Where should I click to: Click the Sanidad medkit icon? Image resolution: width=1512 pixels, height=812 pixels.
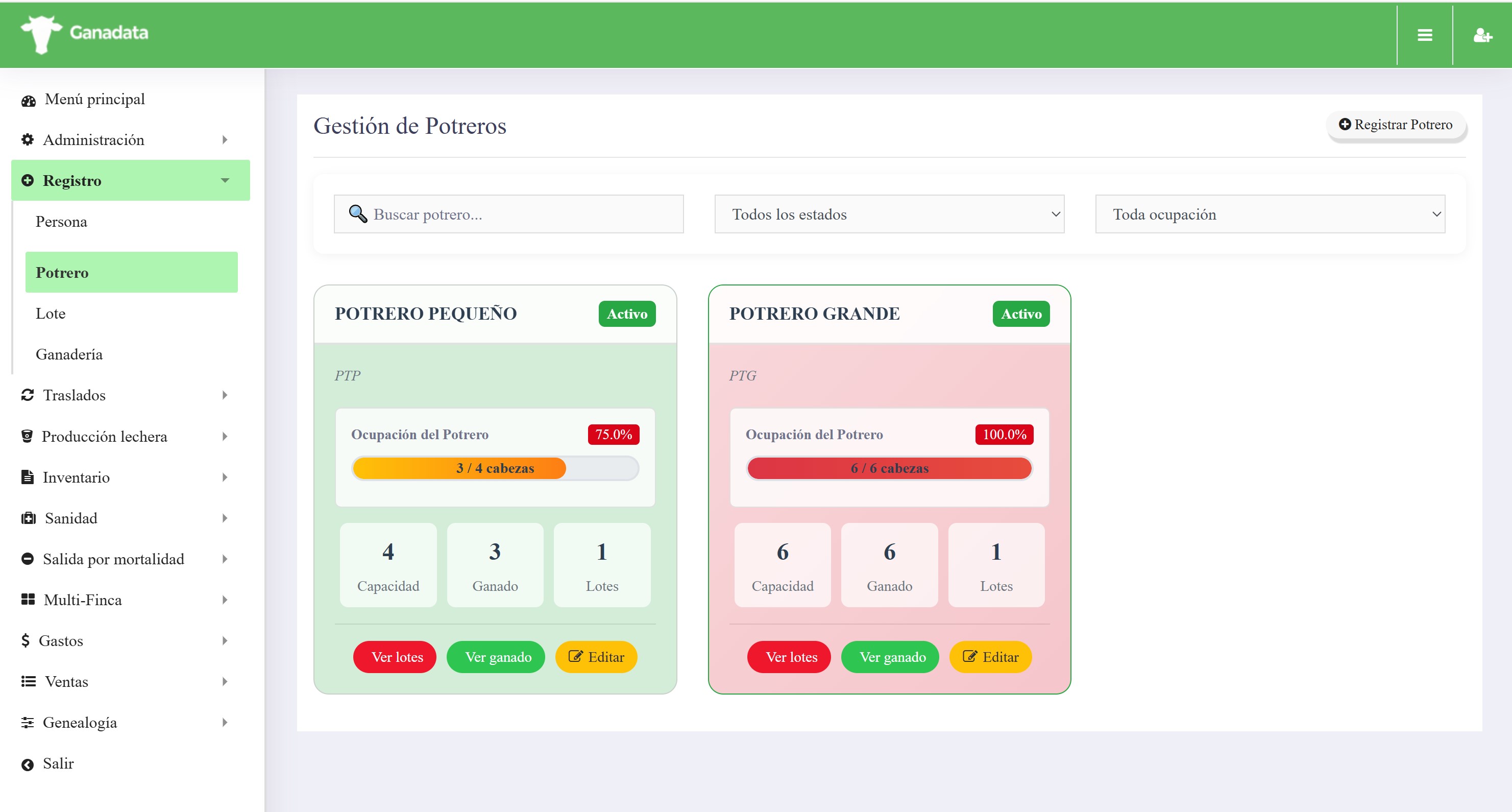(x=28, y=518)
